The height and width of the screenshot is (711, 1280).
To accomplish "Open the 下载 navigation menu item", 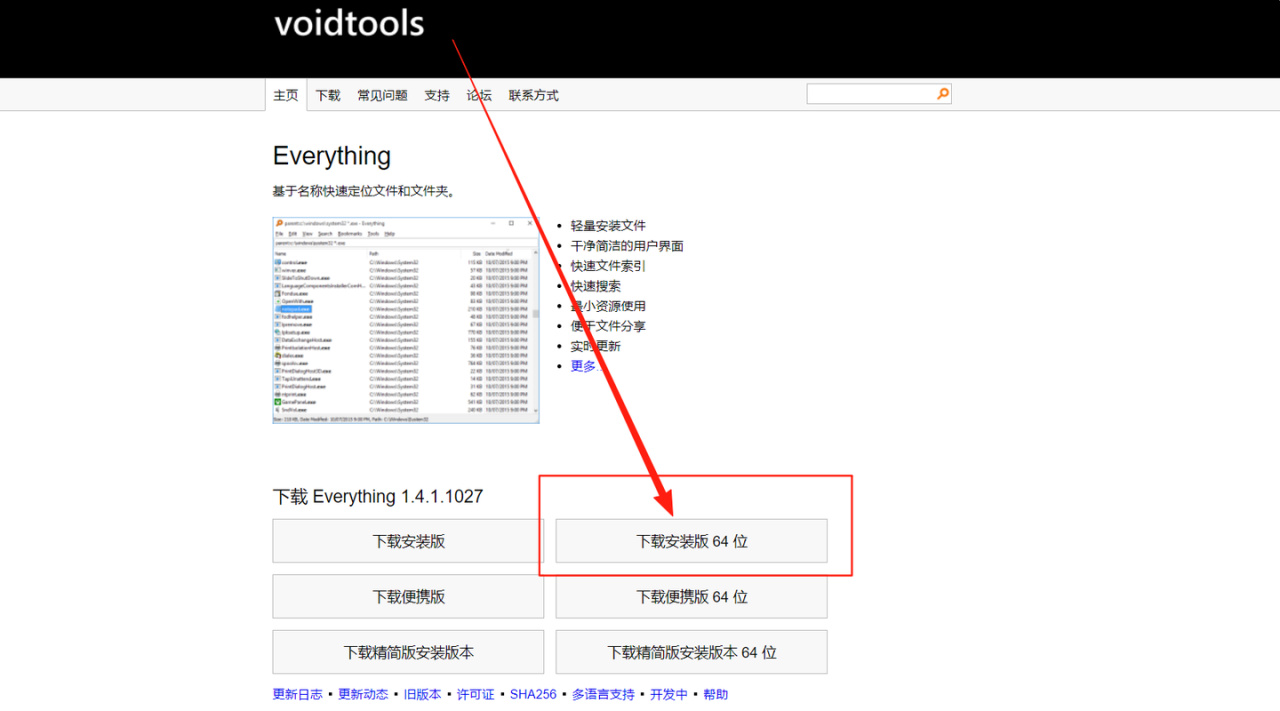I will (x=328, y=95).
